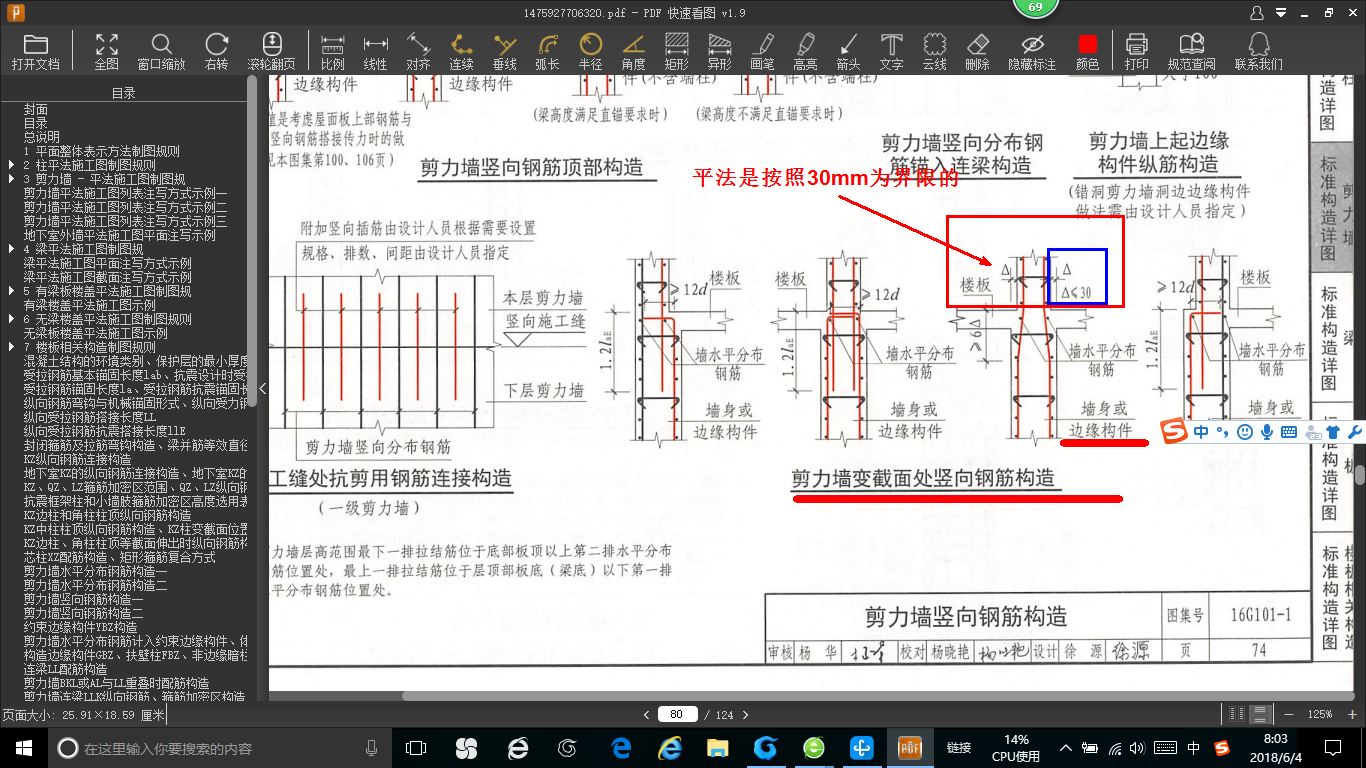Select the 画笔 pen tool
The image size is (1366, 768).
762,51
